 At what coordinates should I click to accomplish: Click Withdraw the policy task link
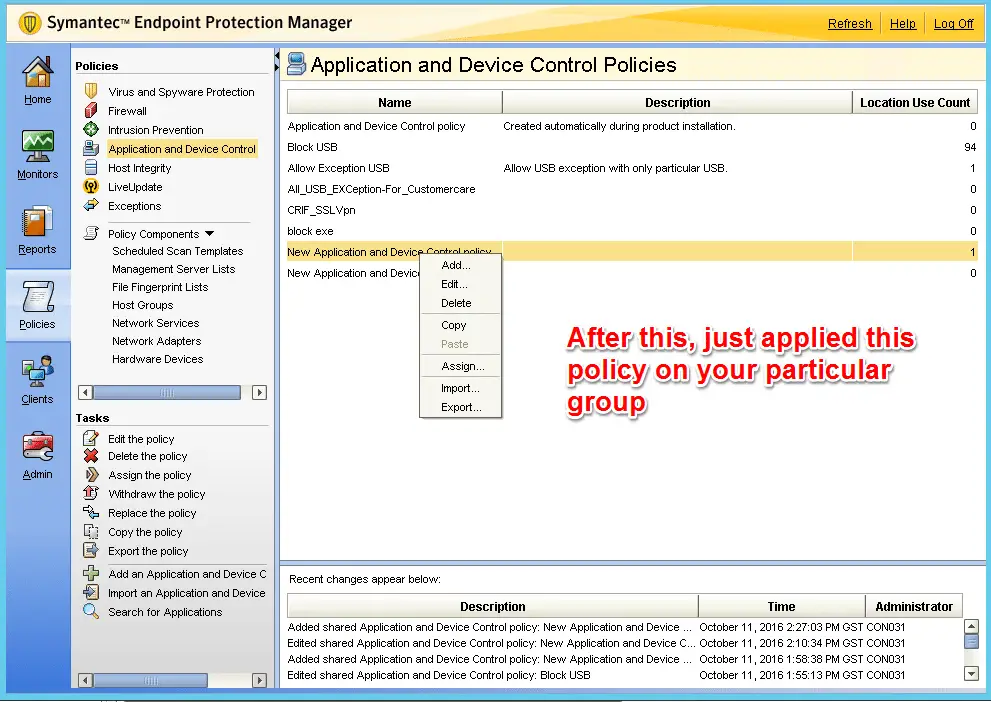click(157, 494)
